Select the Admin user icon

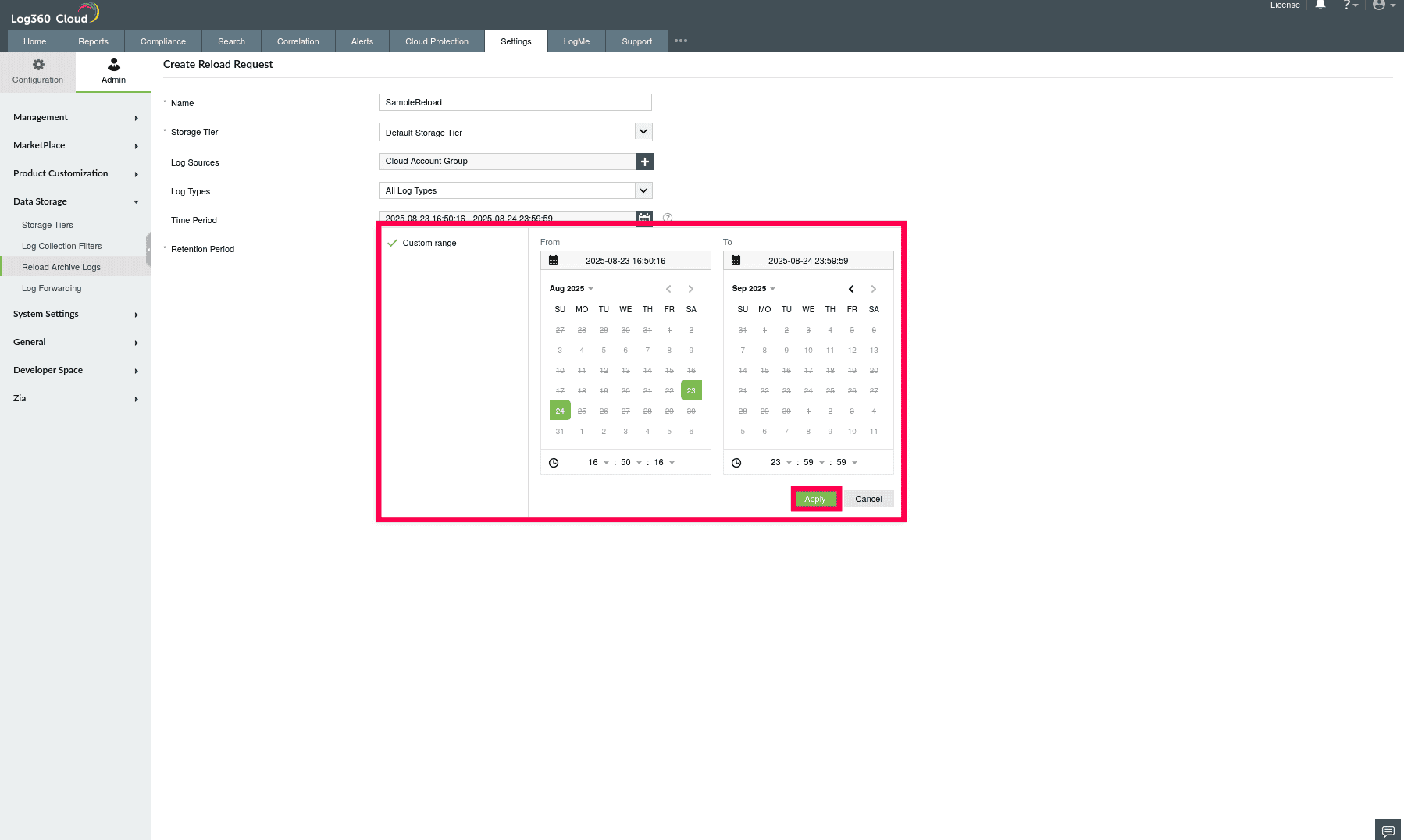pos(114,64)
